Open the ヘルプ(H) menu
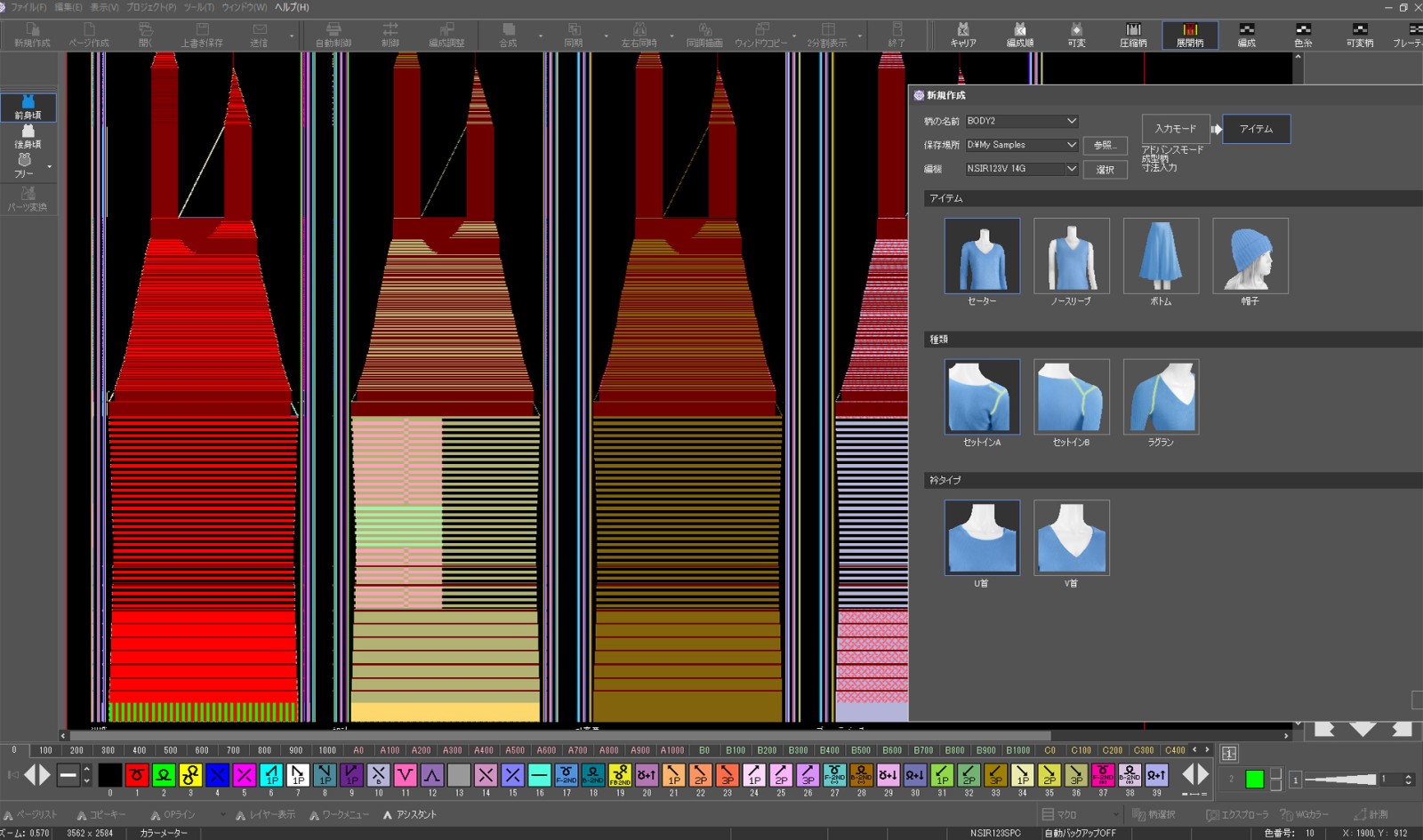The height and width of the screenshot is (840, 1423). pos(292,7)
